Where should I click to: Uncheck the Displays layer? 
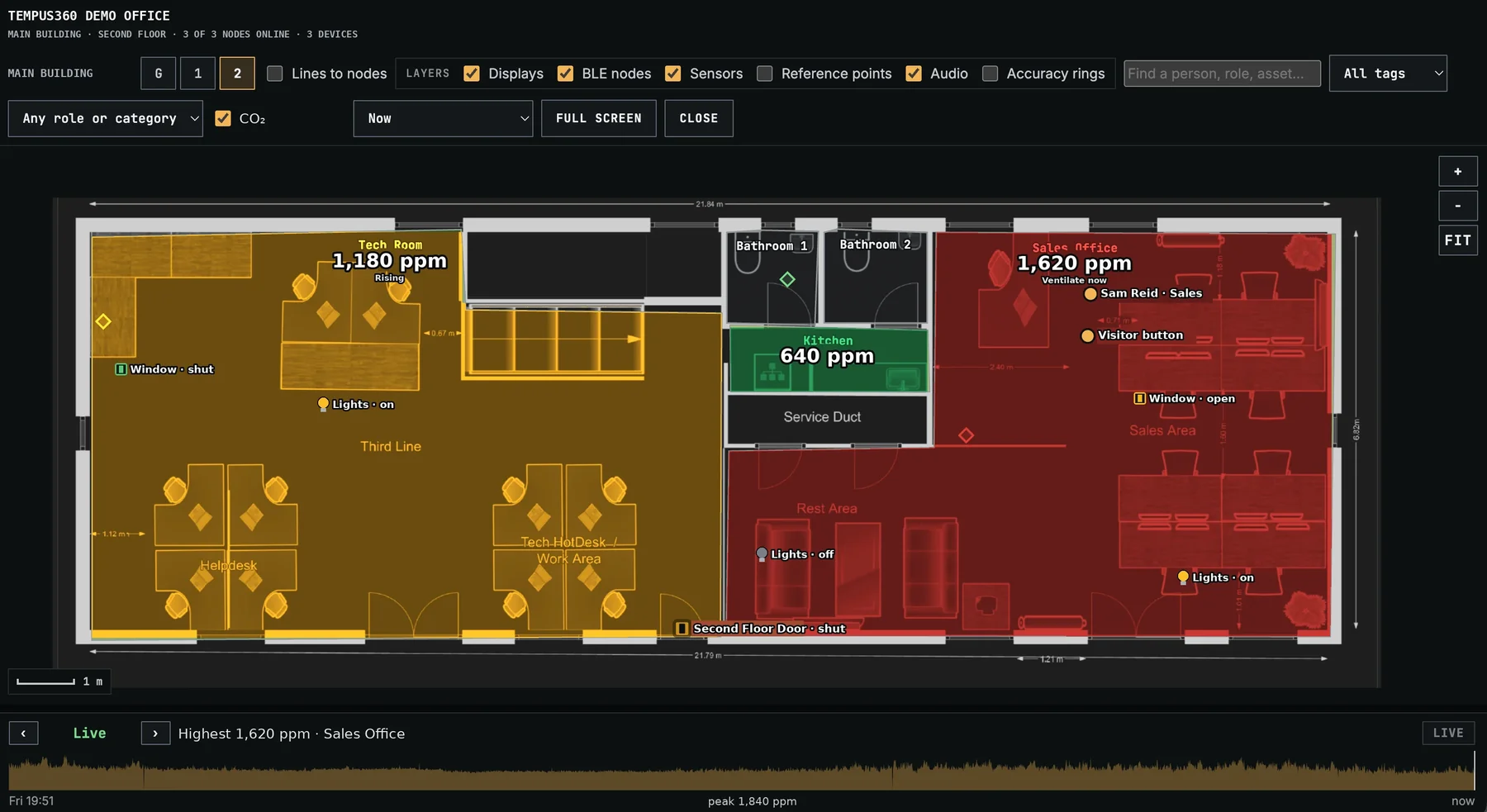click(x=472, y=74)
